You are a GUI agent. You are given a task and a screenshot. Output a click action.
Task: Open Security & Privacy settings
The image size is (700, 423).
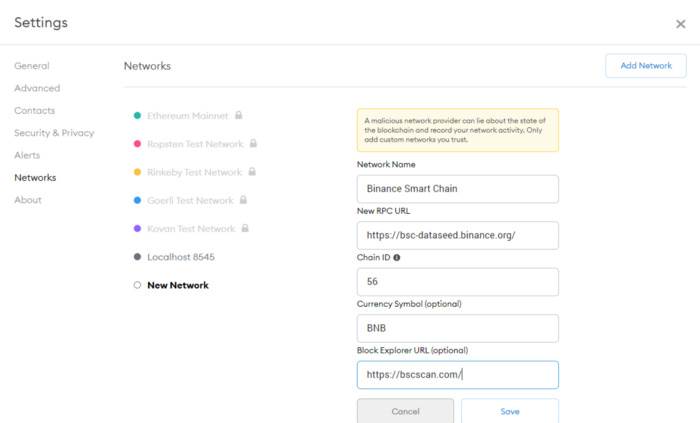tap(54, 133)
